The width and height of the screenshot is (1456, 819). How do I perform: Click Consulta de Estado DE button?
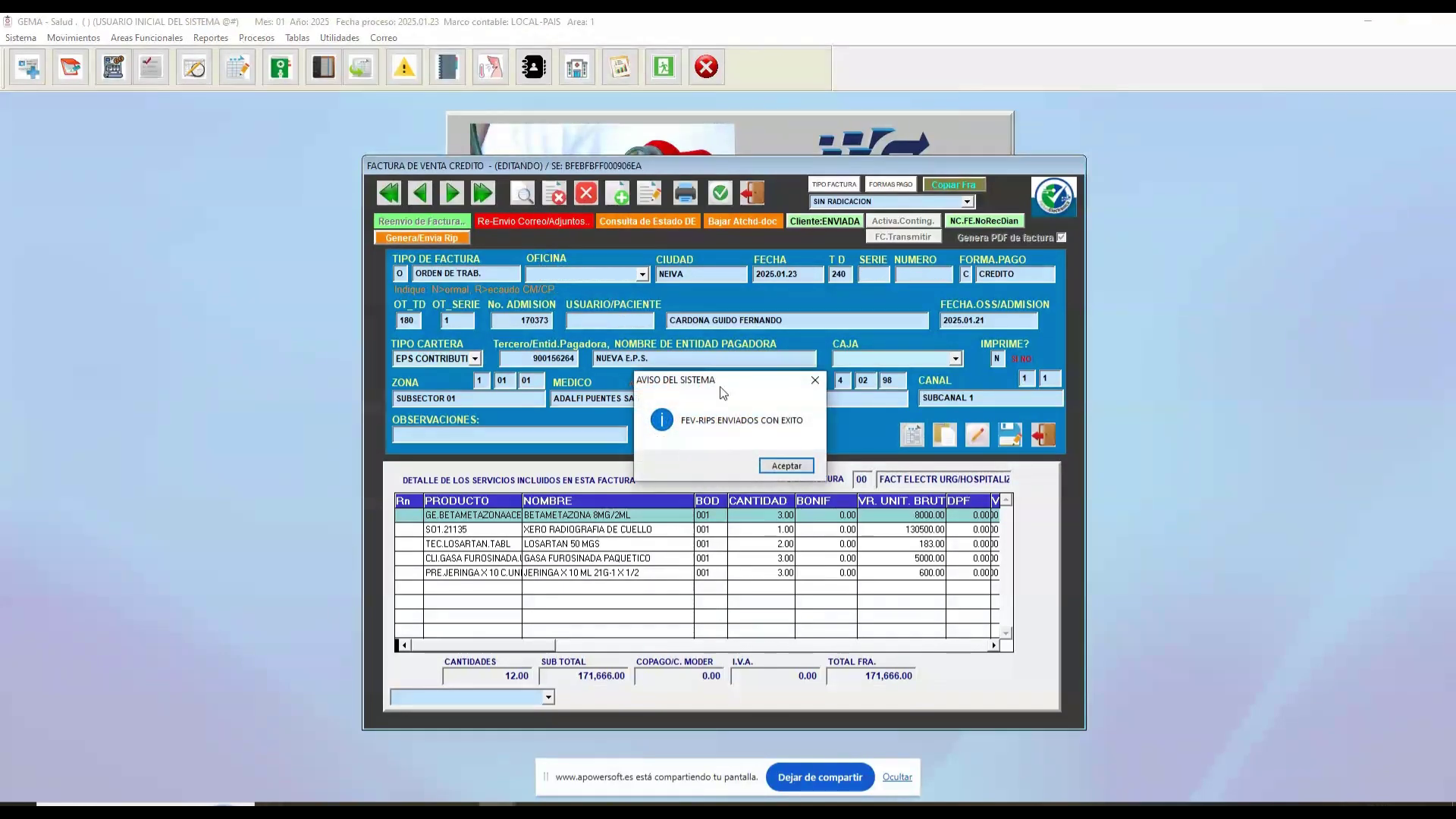[648, 221]
